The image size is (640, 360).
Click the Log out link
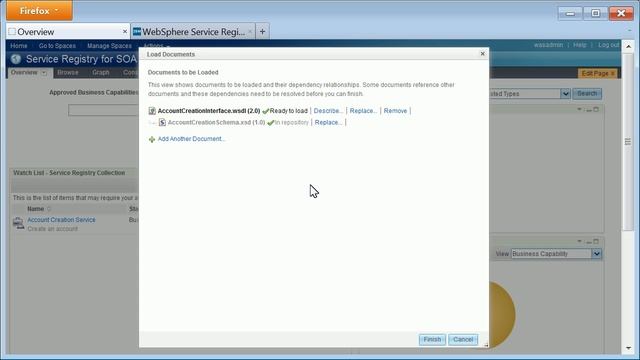(609, 45)
